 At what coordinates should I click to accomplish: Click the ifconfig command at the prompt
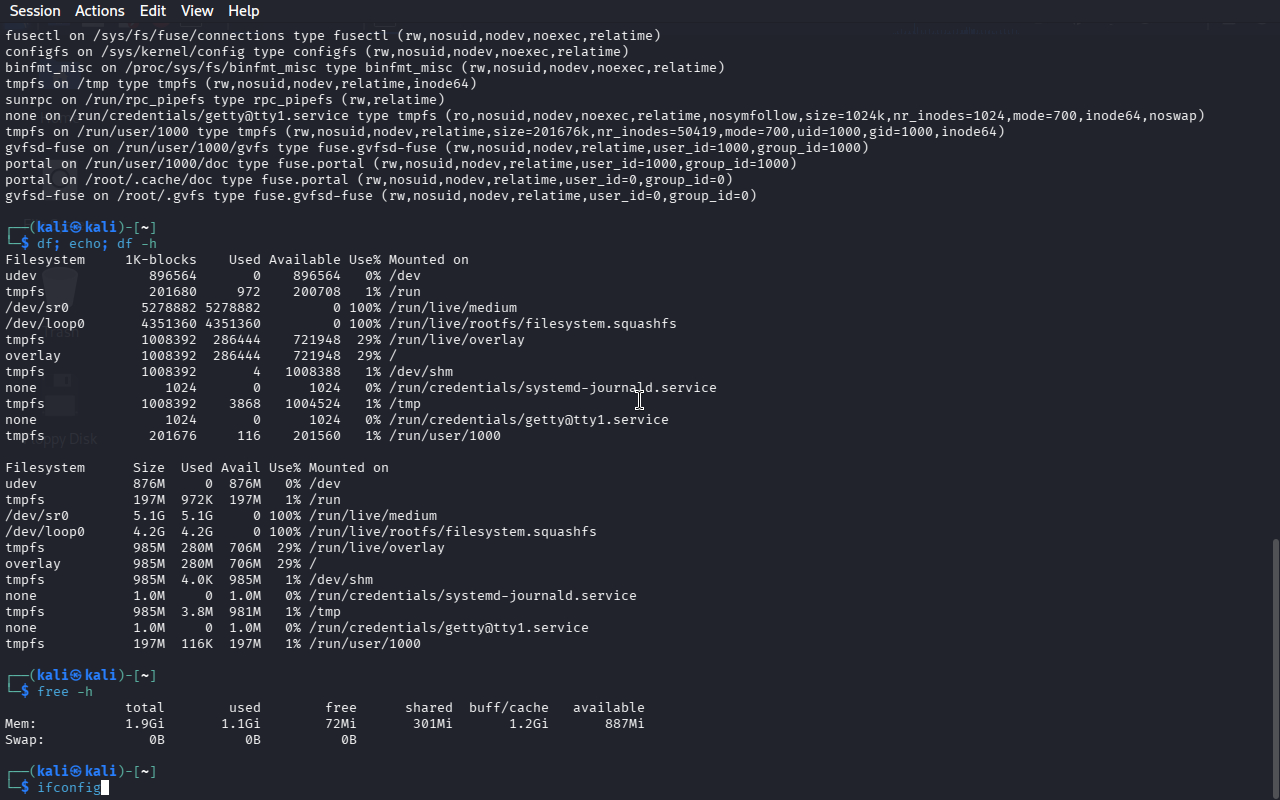point(68,788)
